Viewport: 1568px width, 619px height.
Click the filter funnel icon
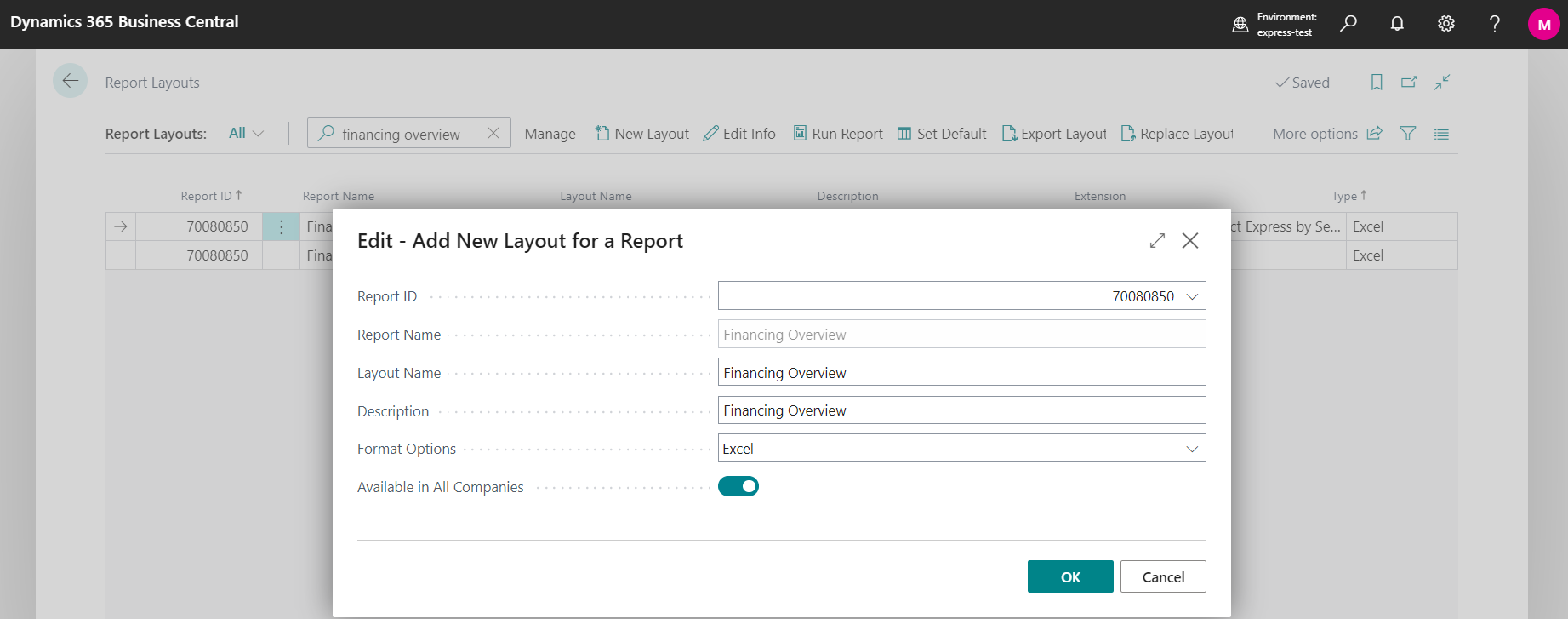pos(1408,134)
